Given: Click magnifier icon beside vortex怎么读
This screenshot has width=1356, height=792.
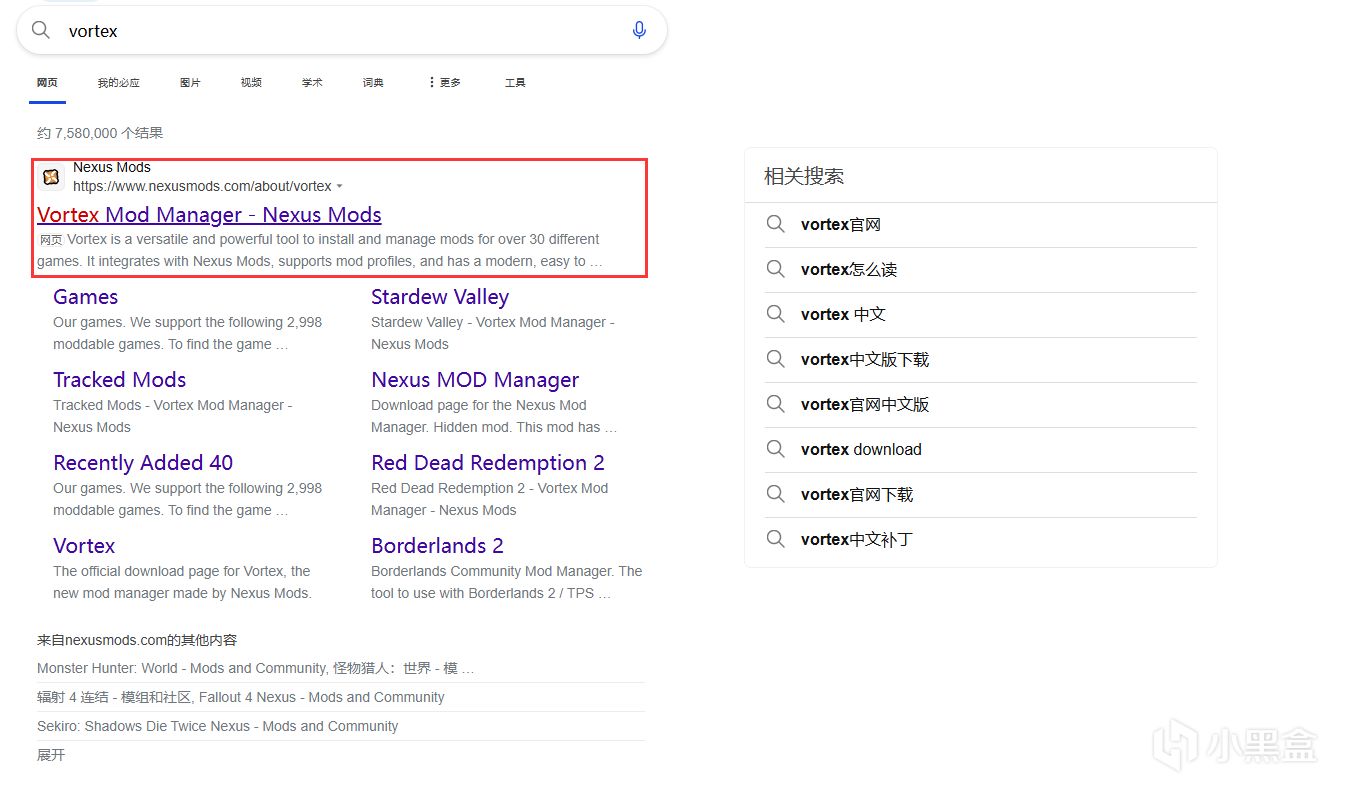Looking at the screenshot, I should [x=775, y=269].
